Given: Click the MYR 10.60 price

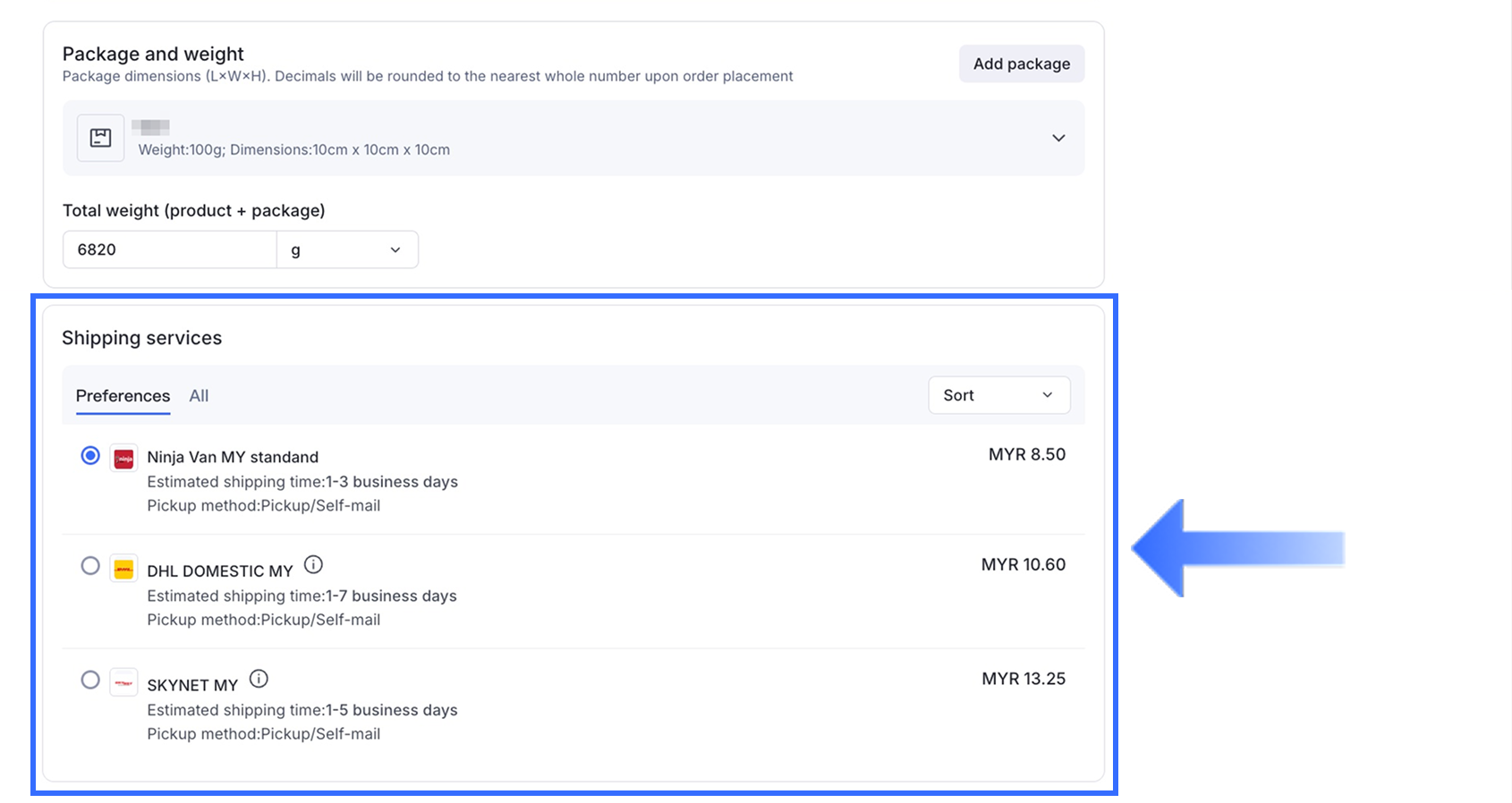Looking at the screenshot, I should pos(1024,564).
